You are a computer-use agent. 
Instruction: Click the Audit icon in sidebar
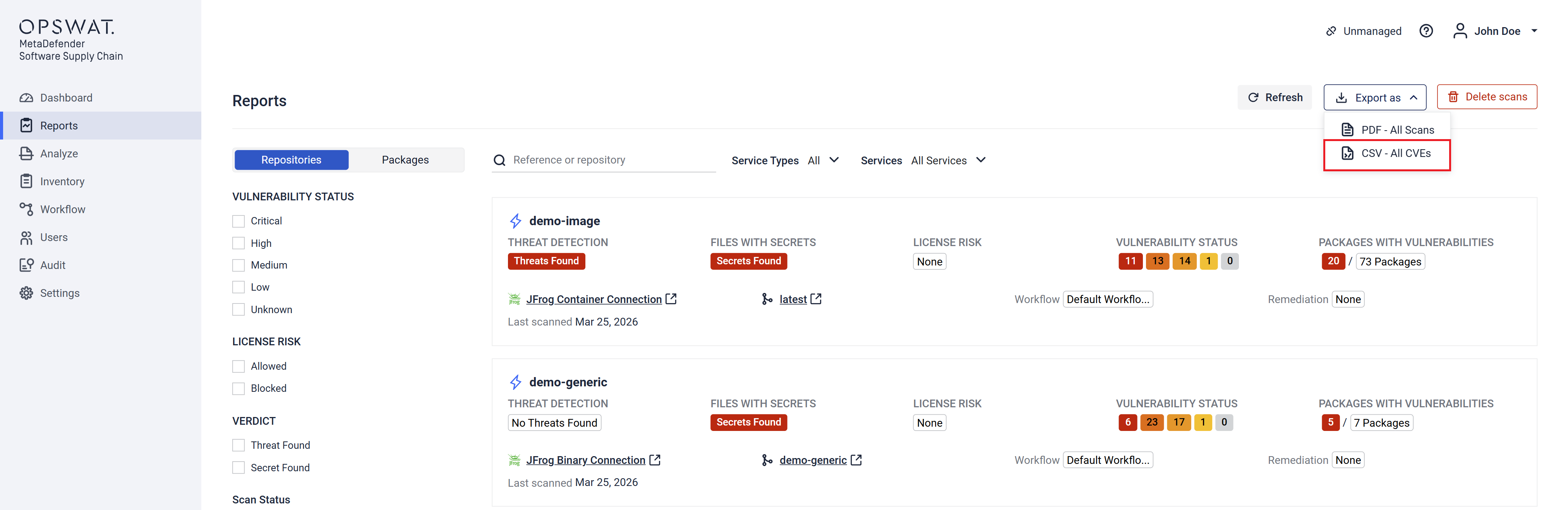point(26,265)
